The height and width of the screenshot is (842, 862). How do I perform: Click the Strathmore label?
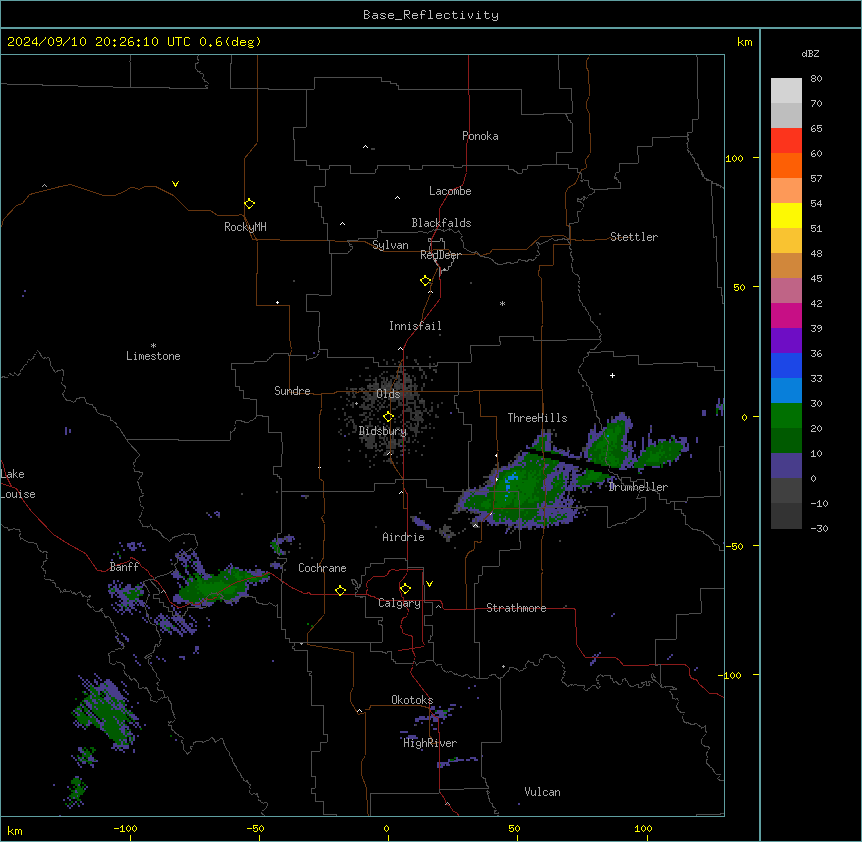pos(516,608)
